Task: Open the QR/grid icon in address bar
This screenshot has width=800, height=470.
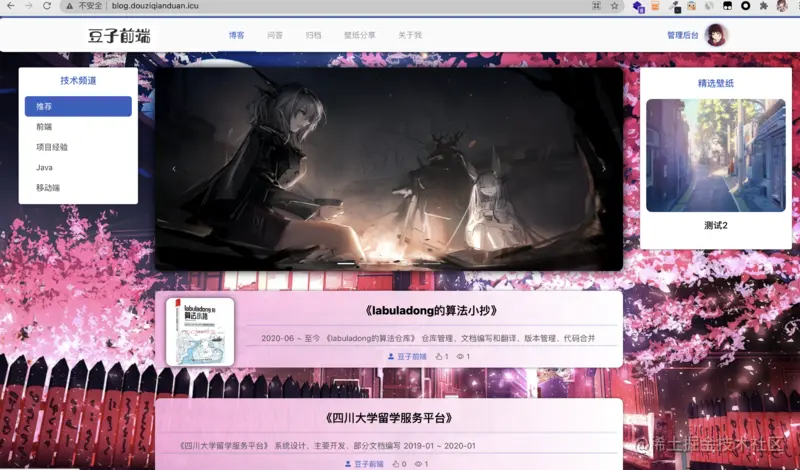Action: click(596, 6)
